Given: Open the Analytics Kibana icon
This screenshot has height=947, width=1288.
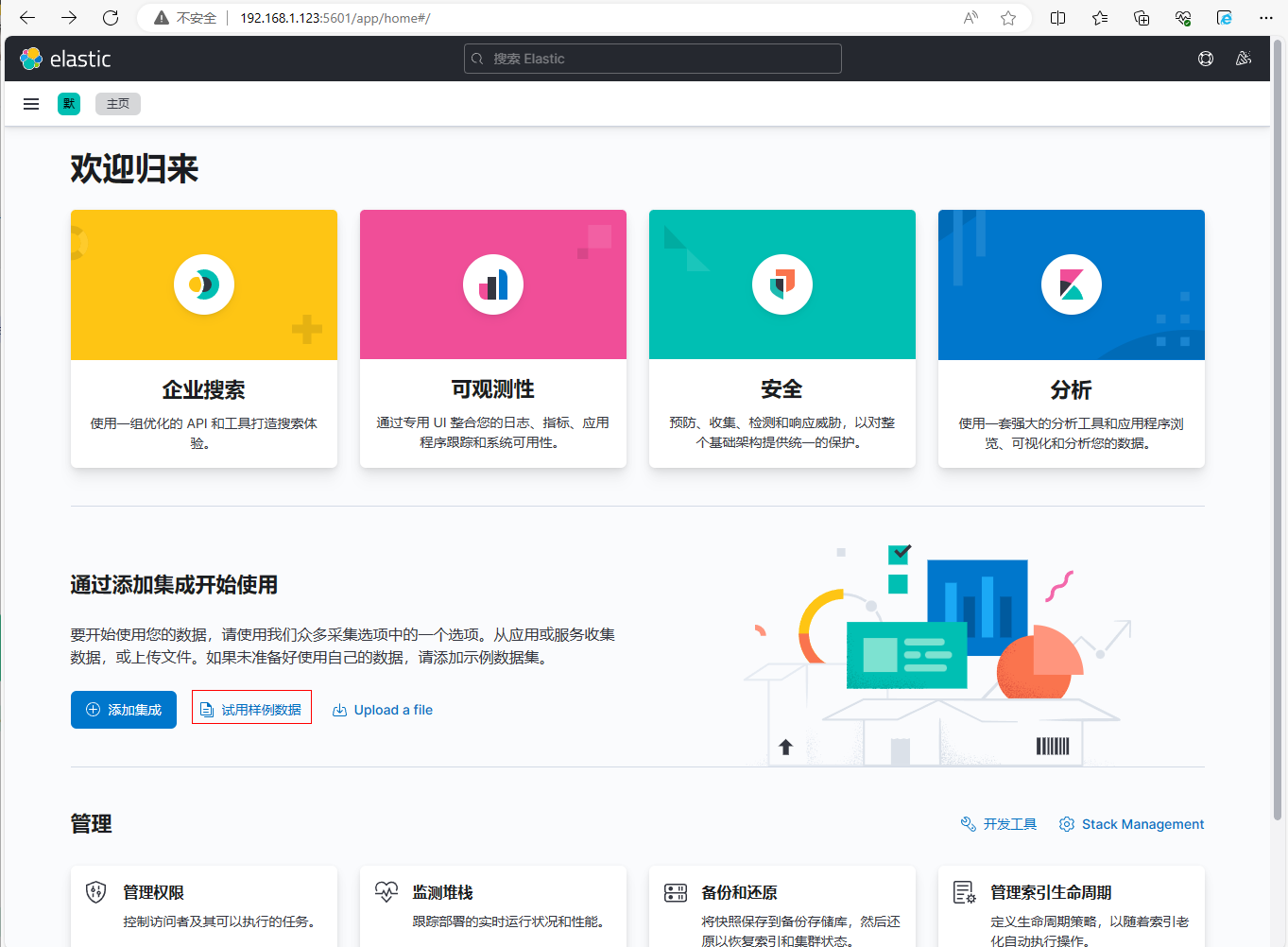Looking at the screenshot, I should 1072,284.
